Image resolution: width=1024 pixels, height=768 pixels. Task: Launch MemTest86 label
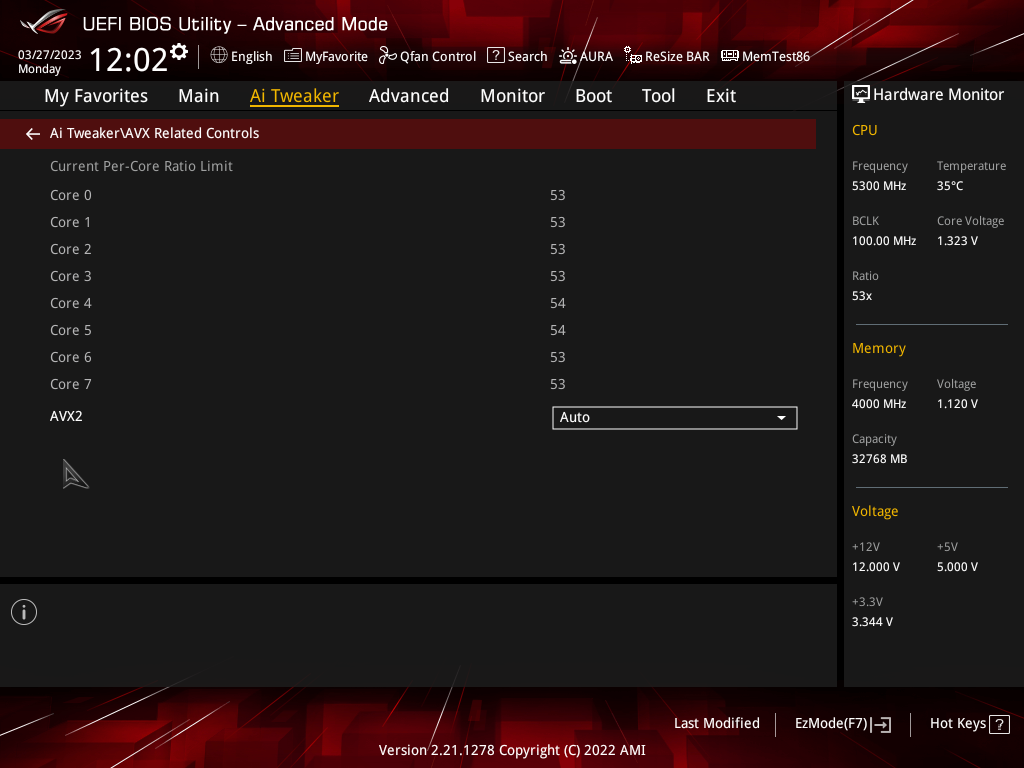776,57
